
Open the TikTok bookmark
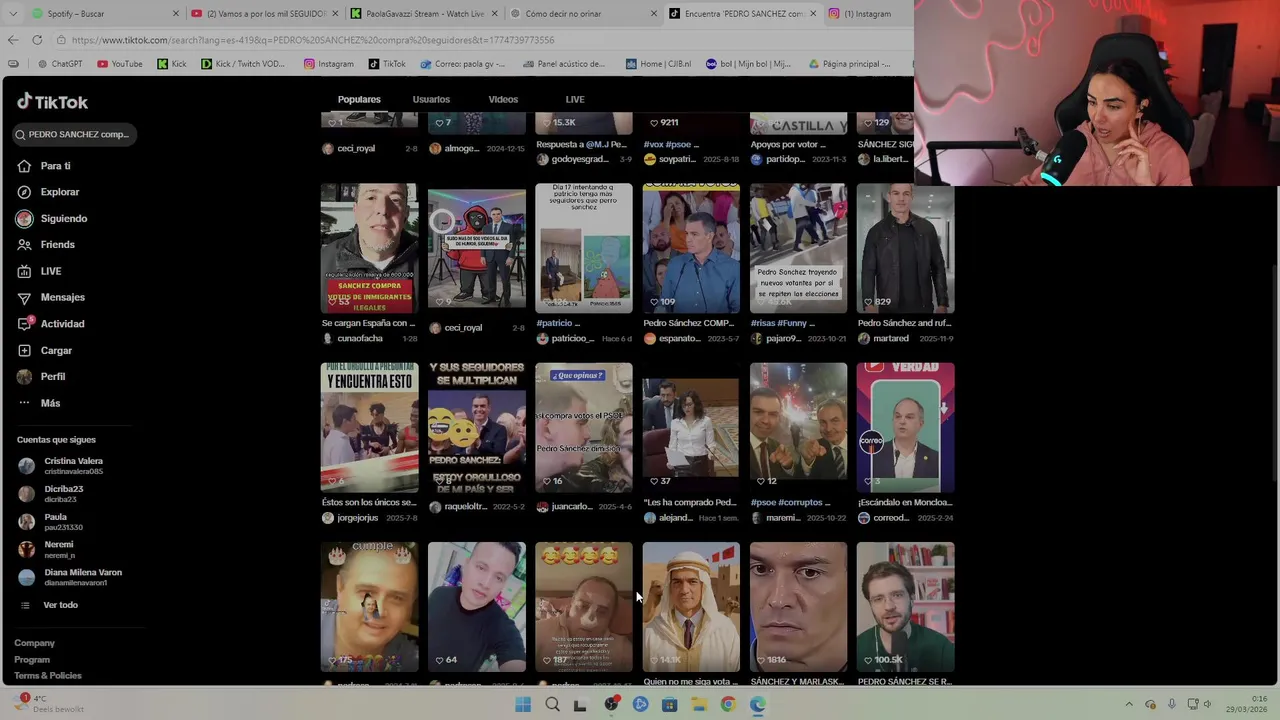pos(387,64)
